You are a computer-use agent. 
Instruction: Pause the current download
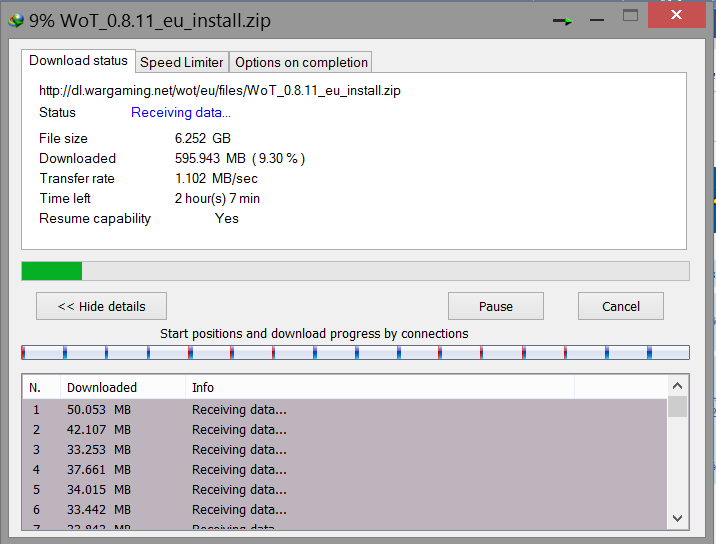[x=495, y=306]
